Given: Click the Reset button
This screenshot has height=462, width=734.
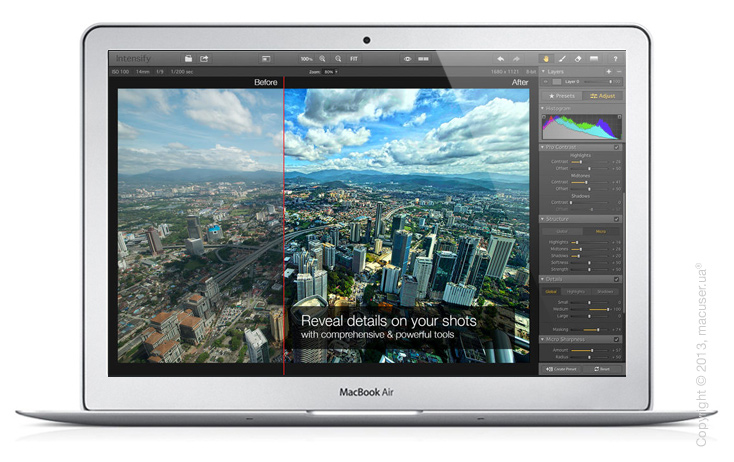Looking at the screenshot, I should 602,369.
